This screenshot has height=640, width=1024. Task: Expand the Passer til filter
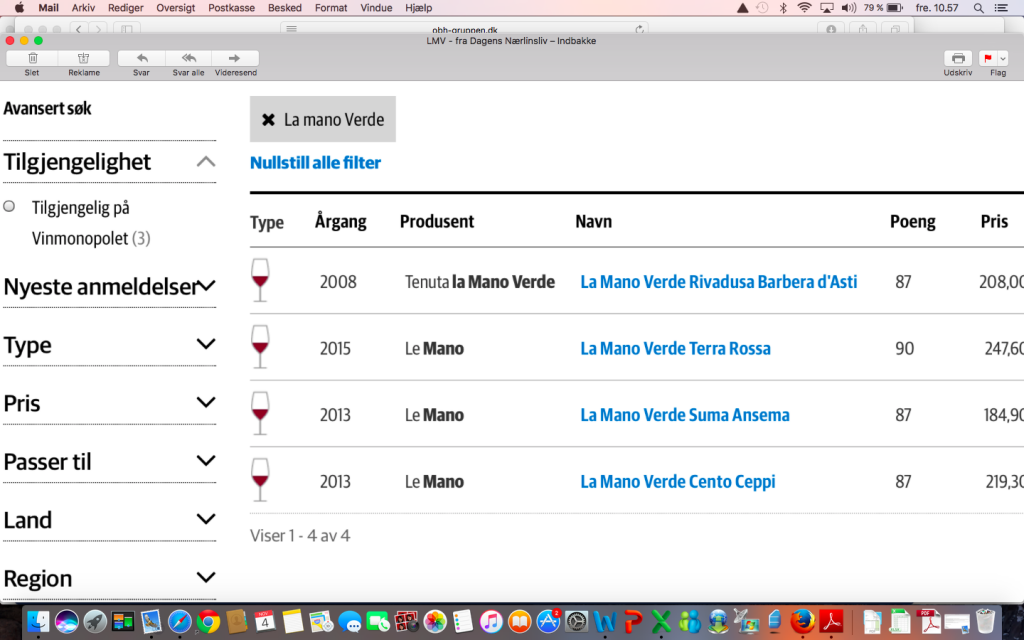click(206, 461)
